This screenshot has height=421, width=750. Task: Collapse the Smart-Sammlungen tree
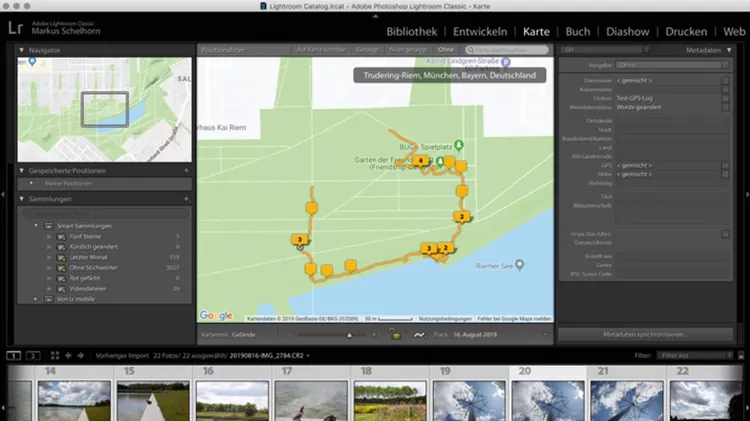tap(36, 225)
